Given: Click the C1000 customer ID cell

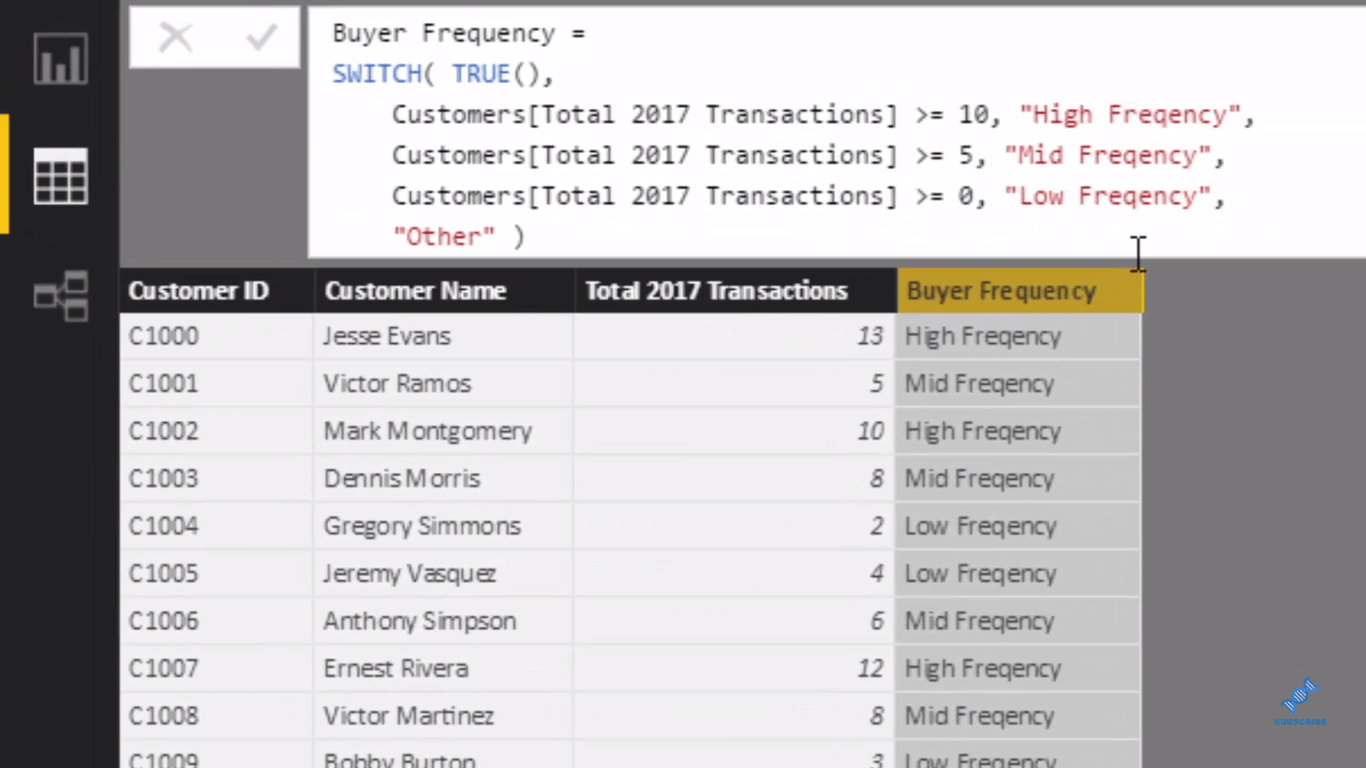Looking at the screenshot, I should click(x=217, y=336).
